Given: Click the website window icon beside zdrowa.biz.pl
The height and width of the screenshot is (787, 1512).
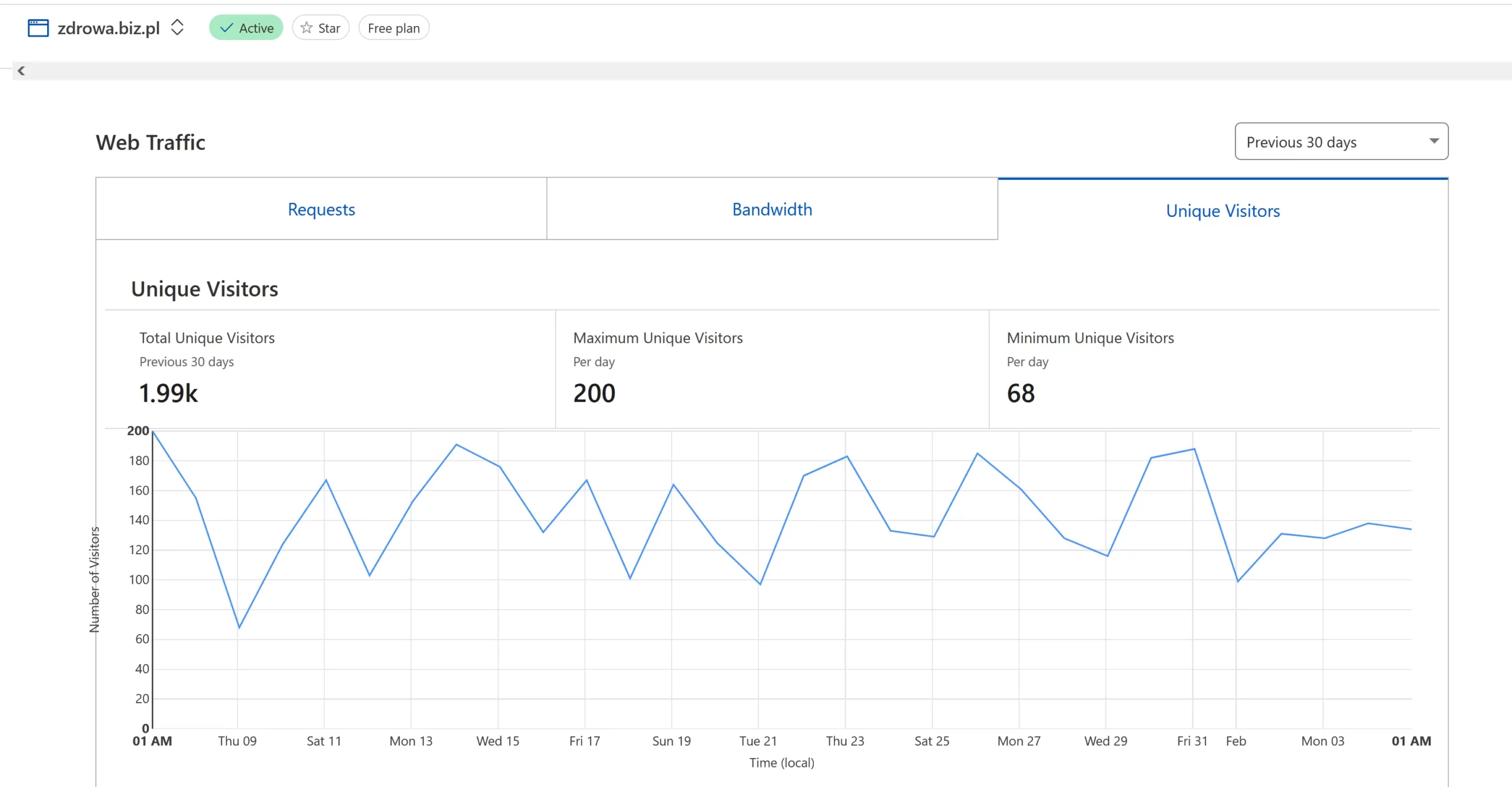Looking at the screenshot, I should 38,28.
